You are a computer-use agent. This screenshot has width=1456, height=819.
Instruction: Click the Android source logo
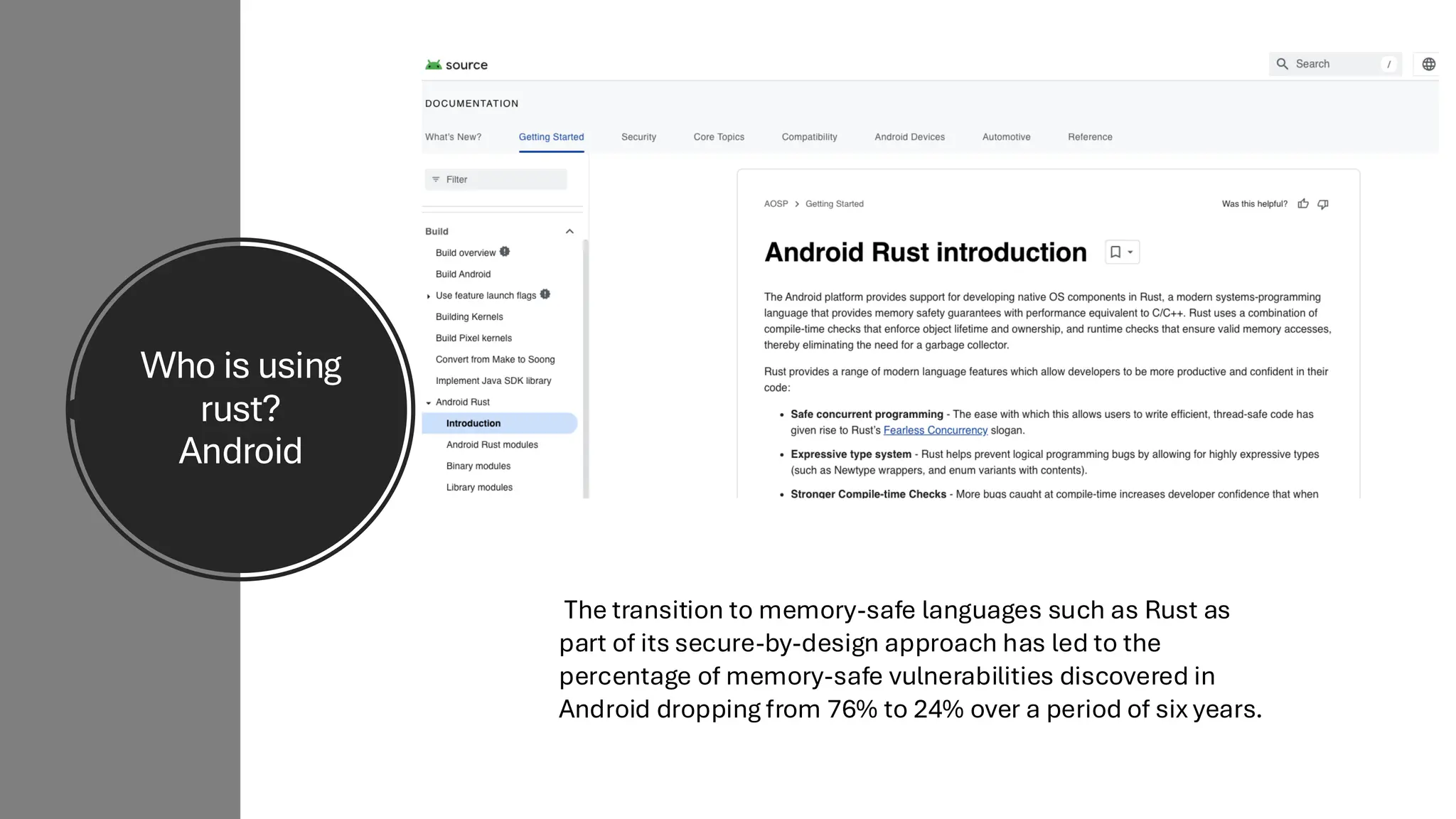tap(456, 65)
